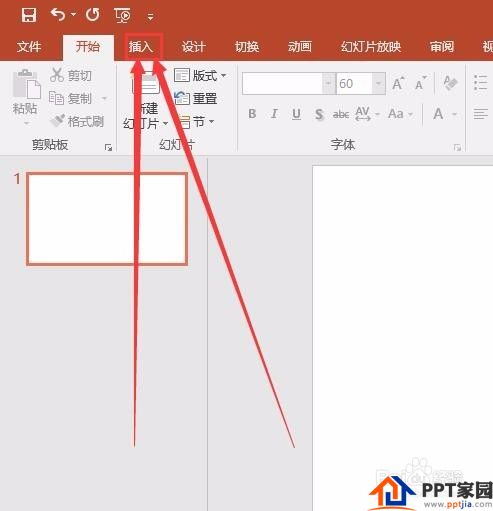Screen dimensions: 493x511
Task: Click the decrease font size icon
Action: [421, 83]
